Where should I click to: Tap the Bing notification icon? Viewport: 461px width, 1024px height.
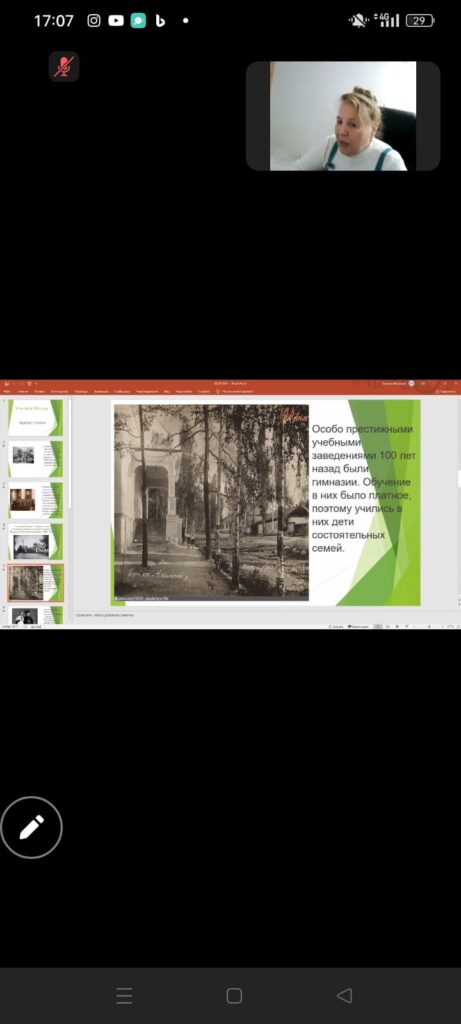click(x=160, y=21)
